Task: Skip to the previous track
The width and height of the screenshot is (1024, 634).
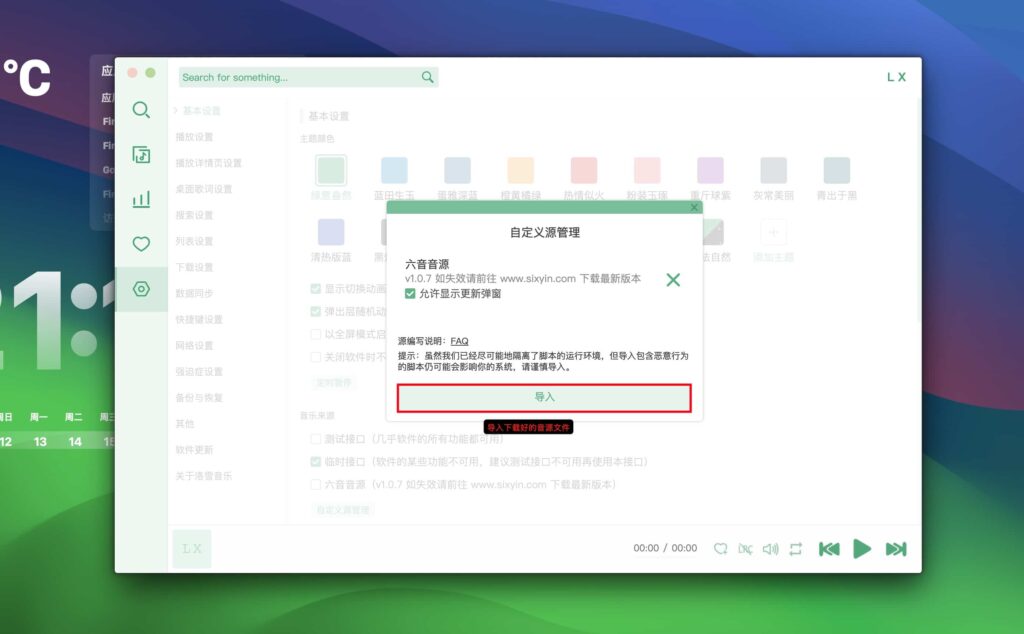Action: tap(829, 548)
